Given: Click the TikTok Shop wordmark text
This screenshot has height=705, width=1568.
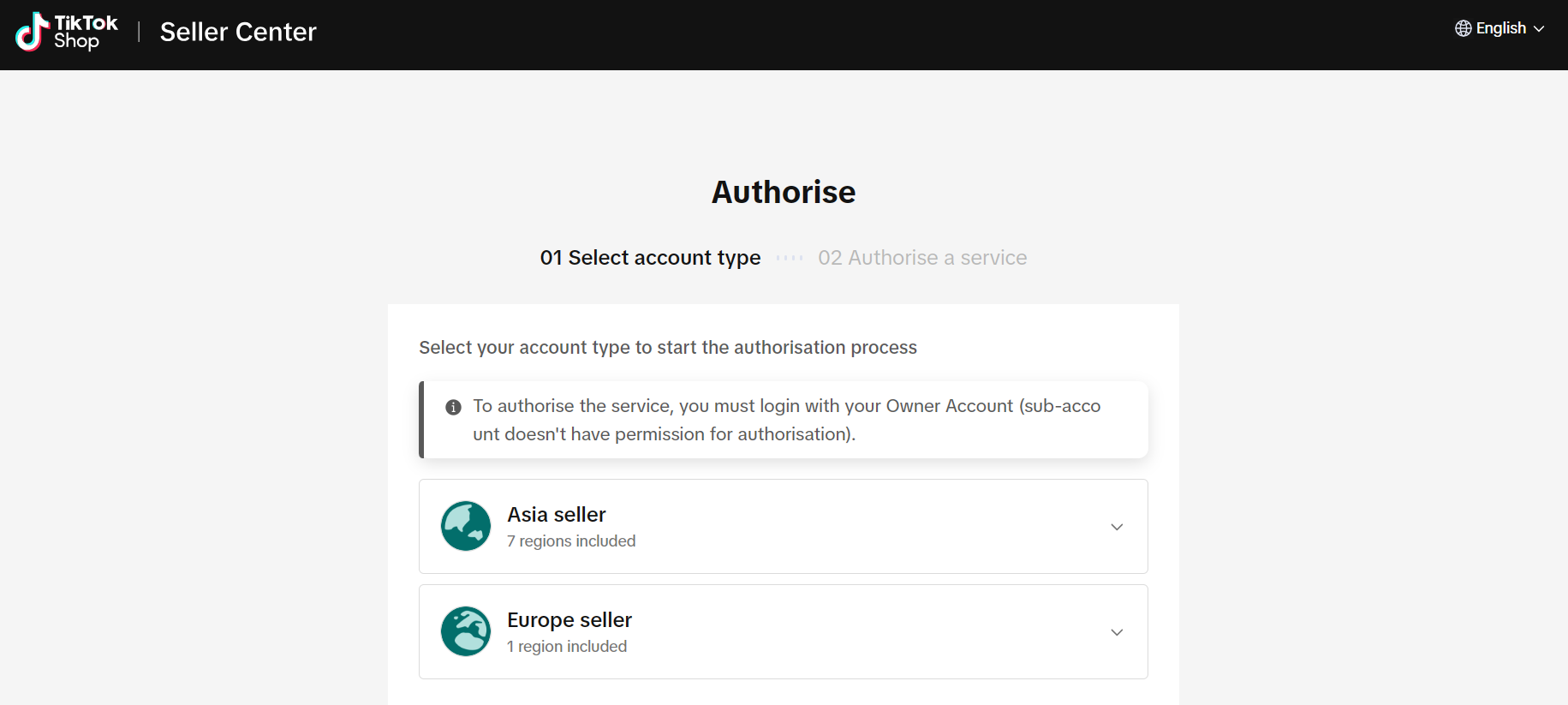Looking at the screenshot, I should pyautogui.click(x=86, y=32).
